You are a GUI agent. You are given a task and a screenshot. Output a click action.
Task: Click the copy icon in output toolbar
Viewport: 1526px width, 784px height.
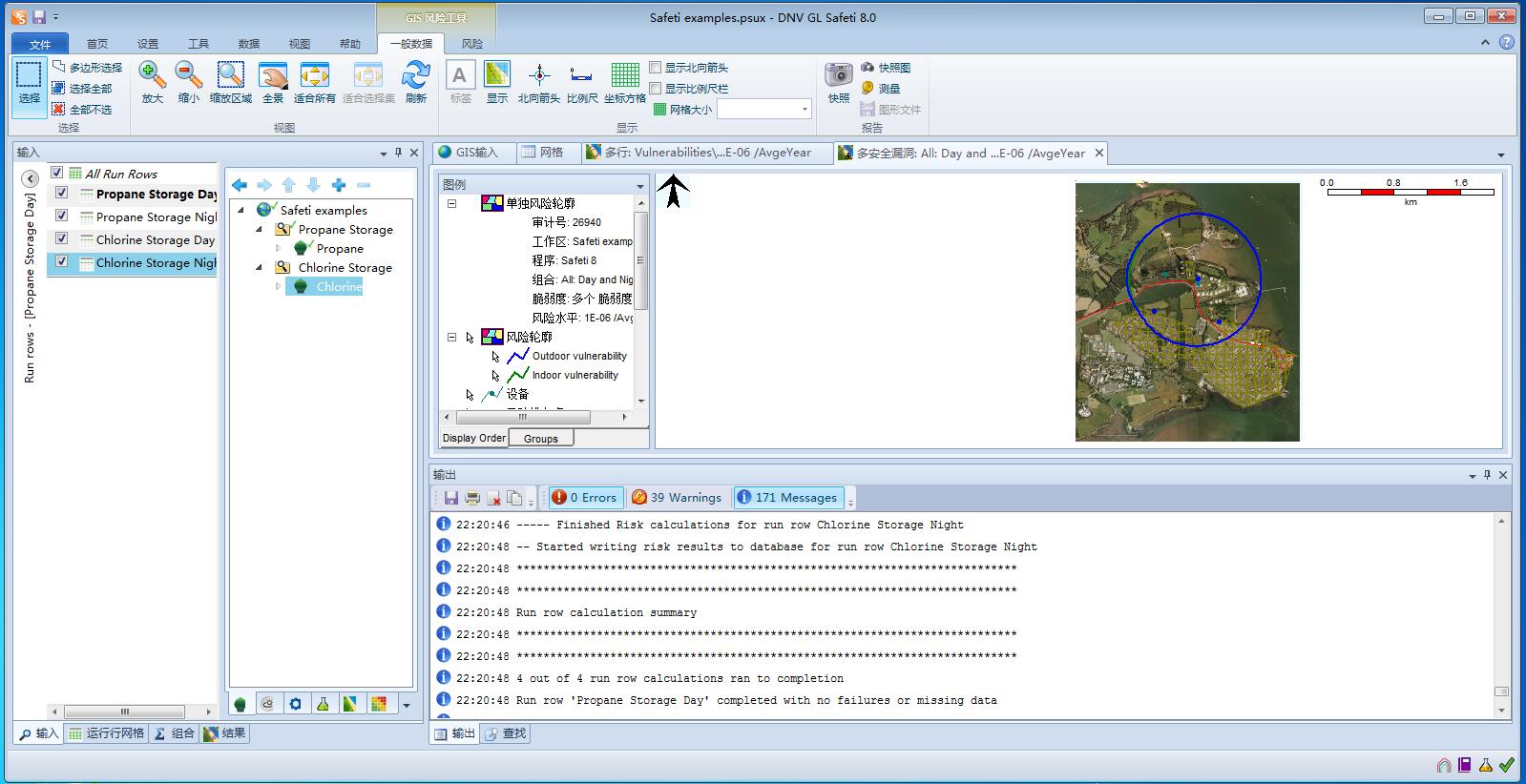[x=514, y=498]
